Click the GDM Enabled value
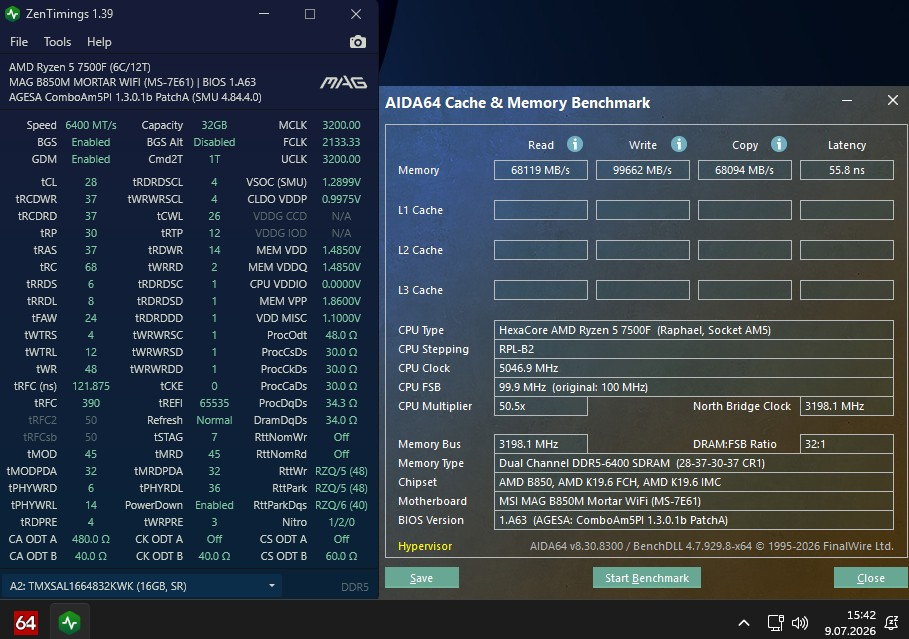 click(90, 159)
